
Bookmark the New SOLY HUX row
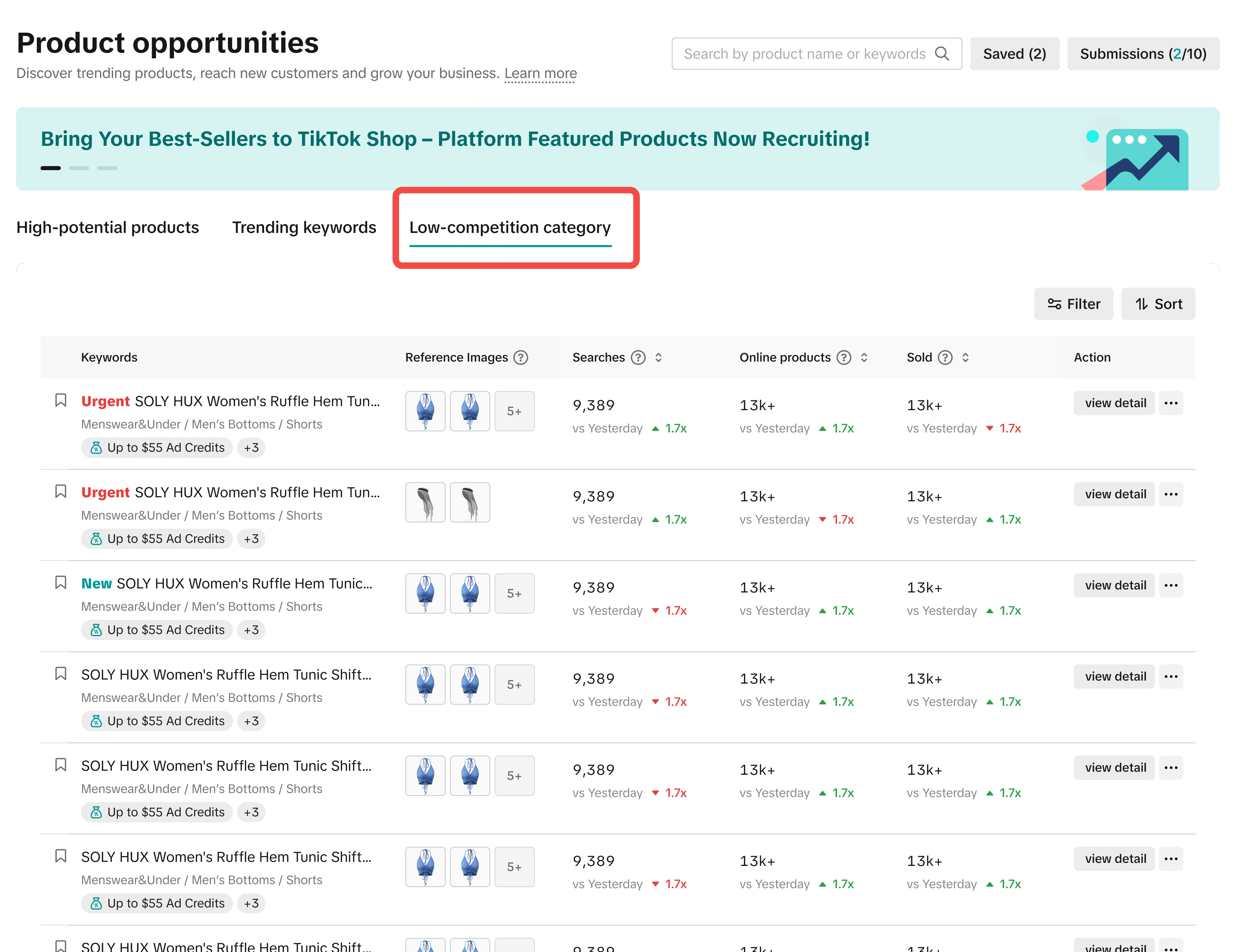(x=60, y=583)
